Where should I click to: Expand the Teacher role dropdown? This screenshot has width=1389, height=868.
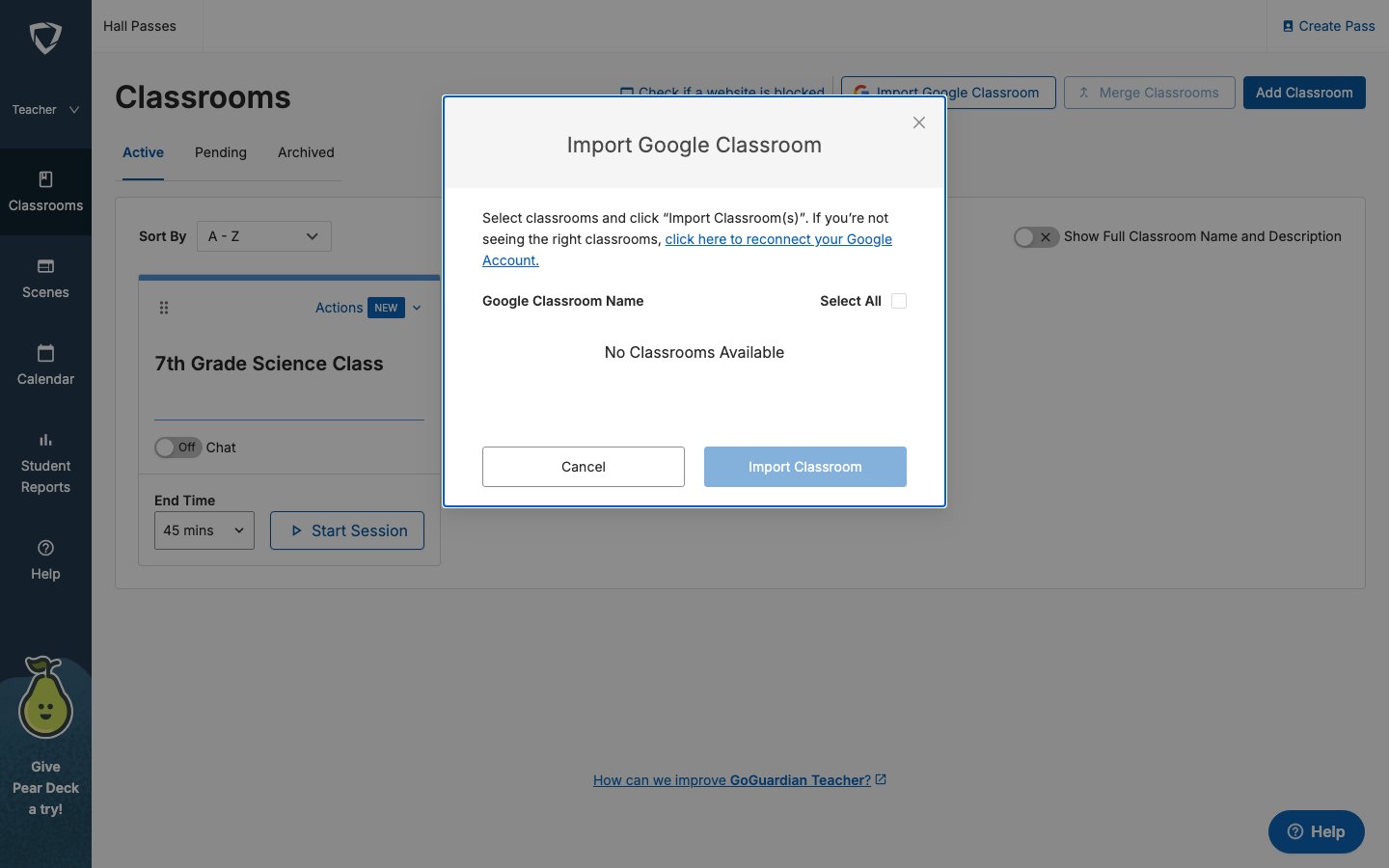point(45,110)
